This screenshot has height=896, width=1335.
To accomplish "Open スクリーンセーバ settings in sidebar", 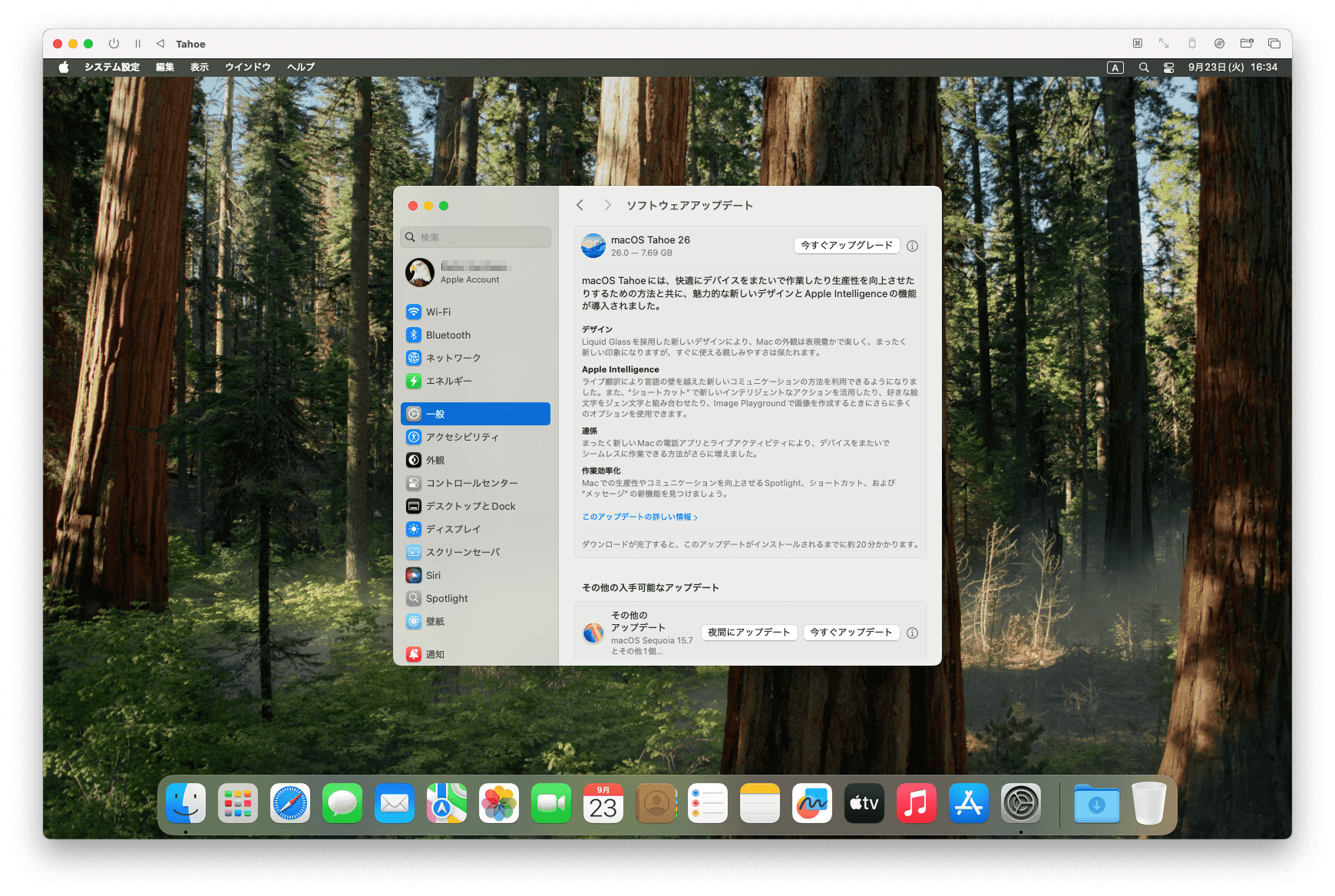I will 475,552.
